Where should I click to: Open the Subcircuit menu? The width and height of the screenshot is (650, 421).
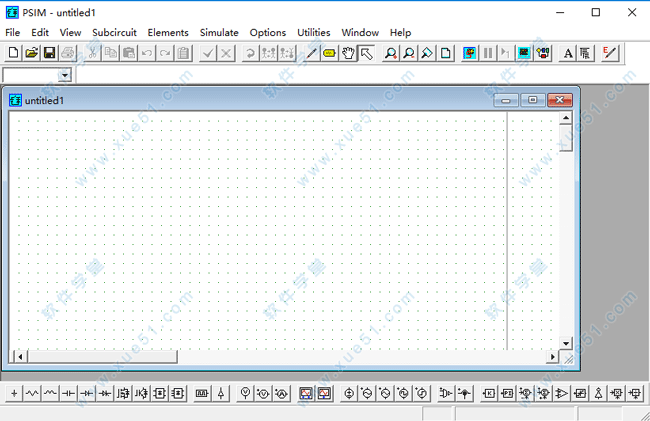(114, 33)
